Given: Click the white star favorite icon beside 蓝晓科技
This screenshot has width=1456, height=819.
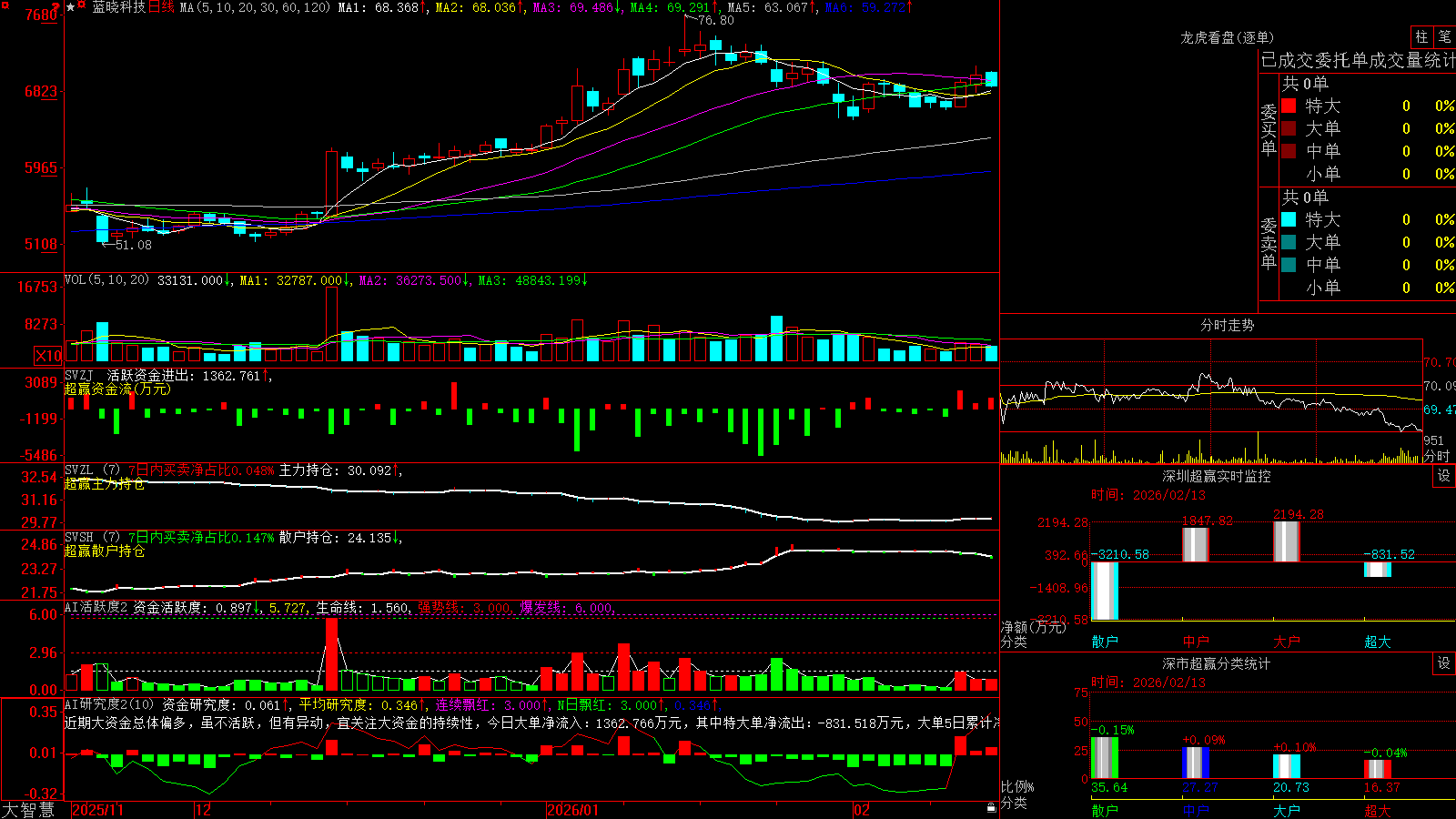Looking at the screenshot, I should 71,7.
